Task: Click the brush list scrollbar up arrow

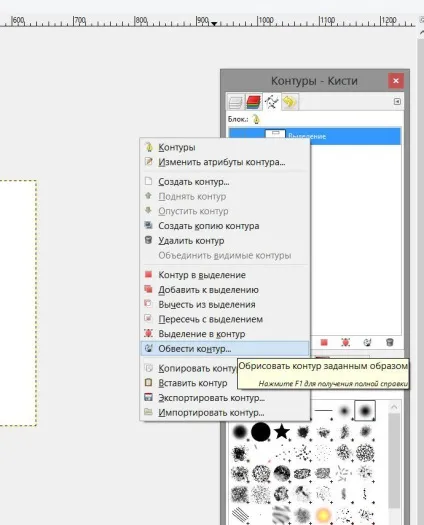Action: pyautogui.click(x=394, y=407)
